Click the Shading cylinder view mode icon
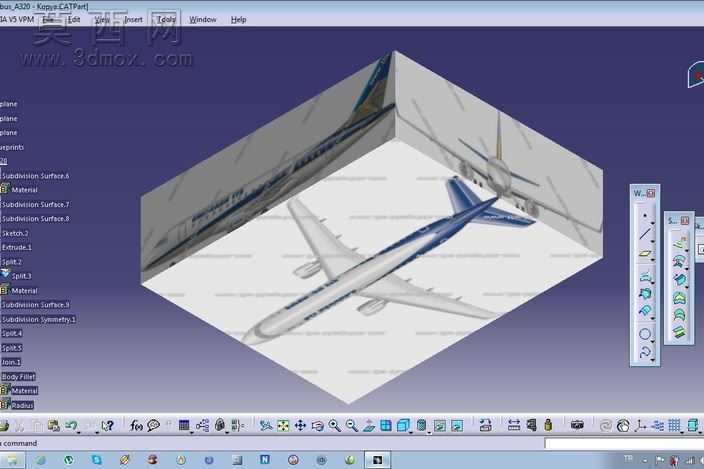Image resolution: width=704 pixels, height=469 pixels. [x=421, y=425]
